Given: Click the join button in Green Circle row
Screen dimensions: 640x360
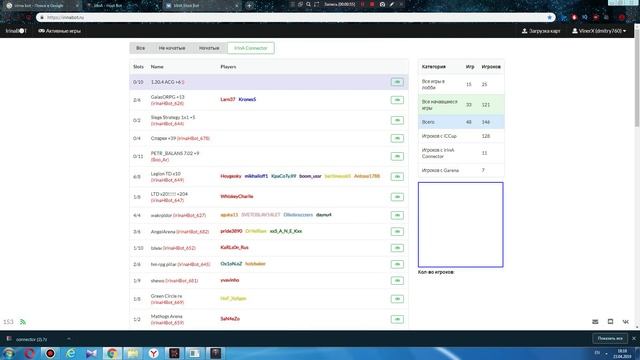Looking at the screenshot, I should coord(397,299).
